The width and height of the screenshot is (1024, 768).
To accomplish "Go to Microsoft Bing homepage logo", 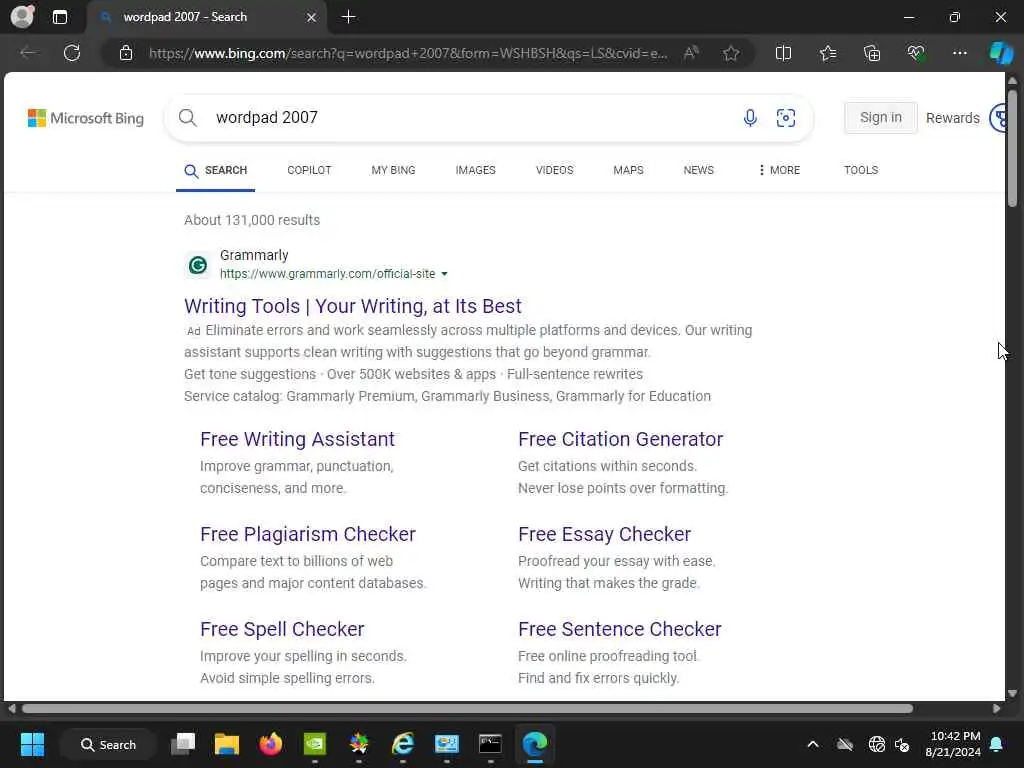I will 86,118.
